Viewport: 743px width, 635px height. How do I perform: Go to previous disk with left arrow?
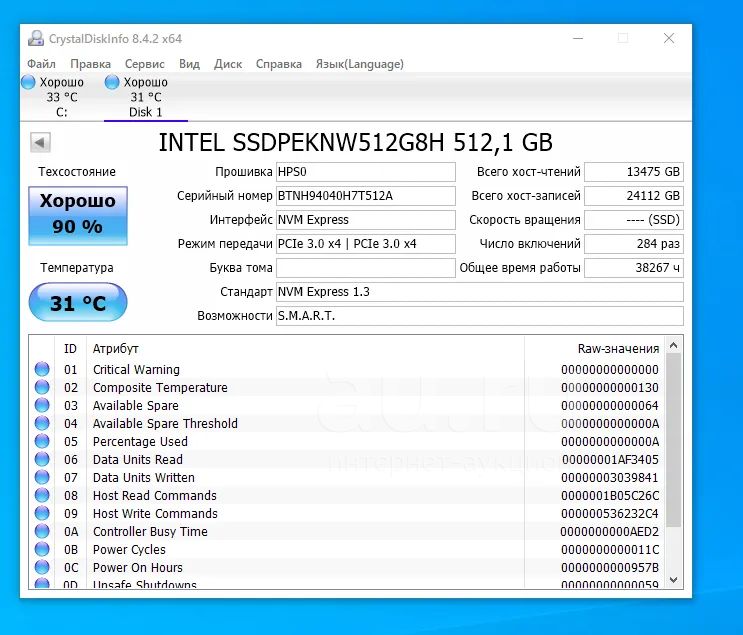tap(40, 142)
